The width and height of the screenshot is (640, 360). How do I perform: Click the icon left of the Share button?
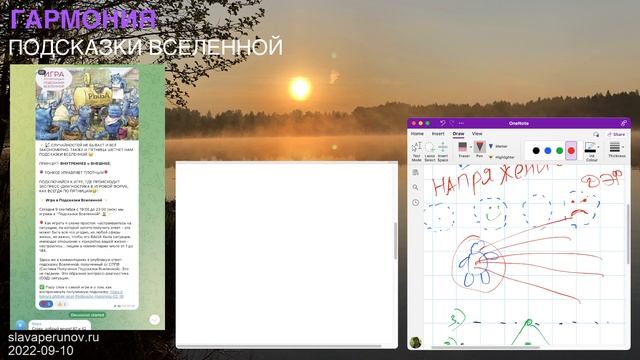(596, 134)
